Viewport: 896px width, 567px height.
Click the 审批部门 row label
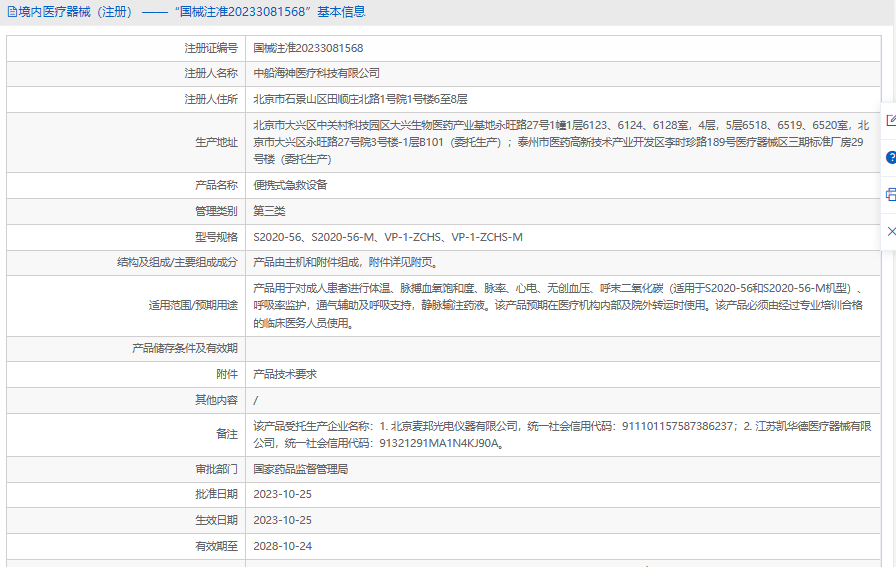click(216, 469)
